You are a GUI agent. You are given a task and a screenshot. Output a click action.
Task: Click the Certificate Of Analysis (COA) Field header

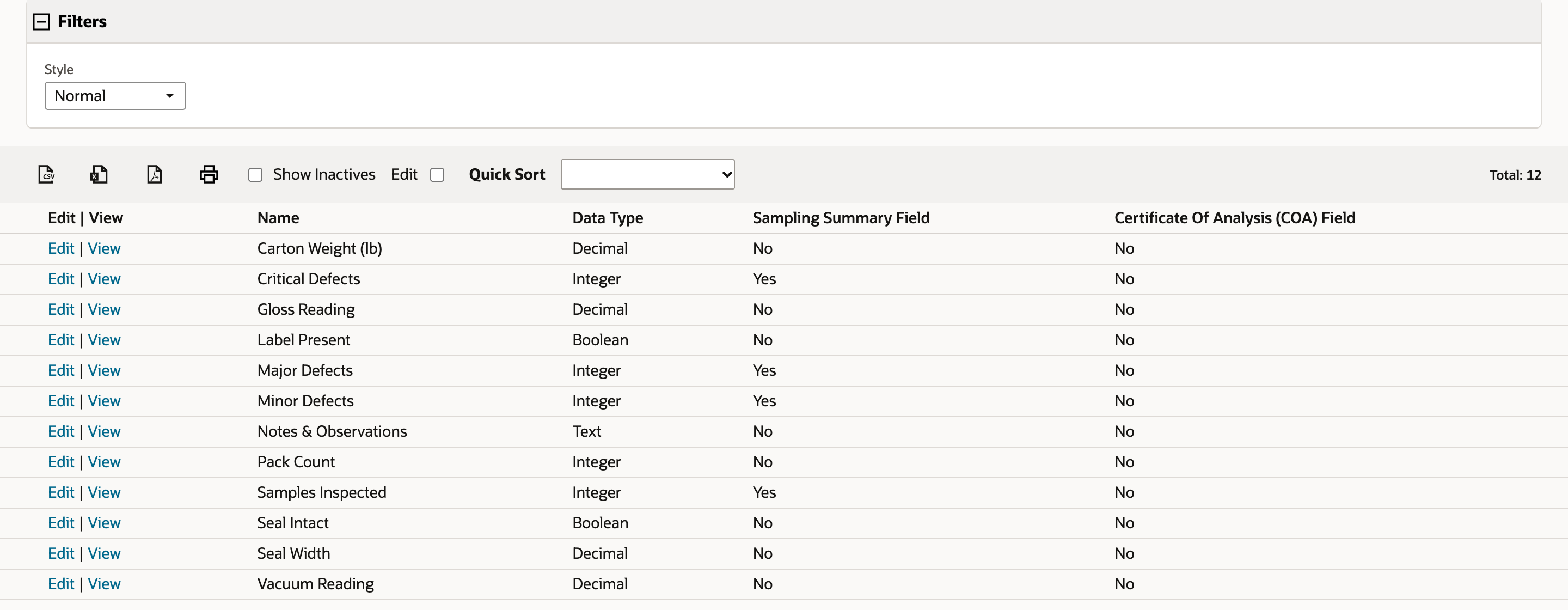(1234, 218)
